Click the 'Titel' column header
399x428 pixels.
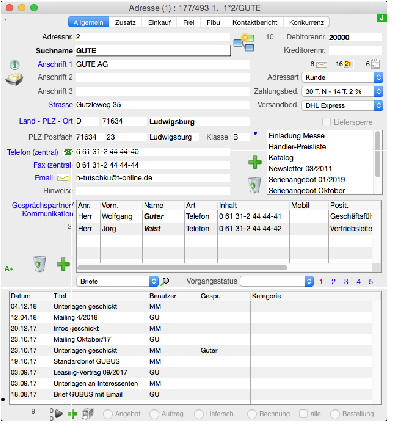(x=60, y=296)
